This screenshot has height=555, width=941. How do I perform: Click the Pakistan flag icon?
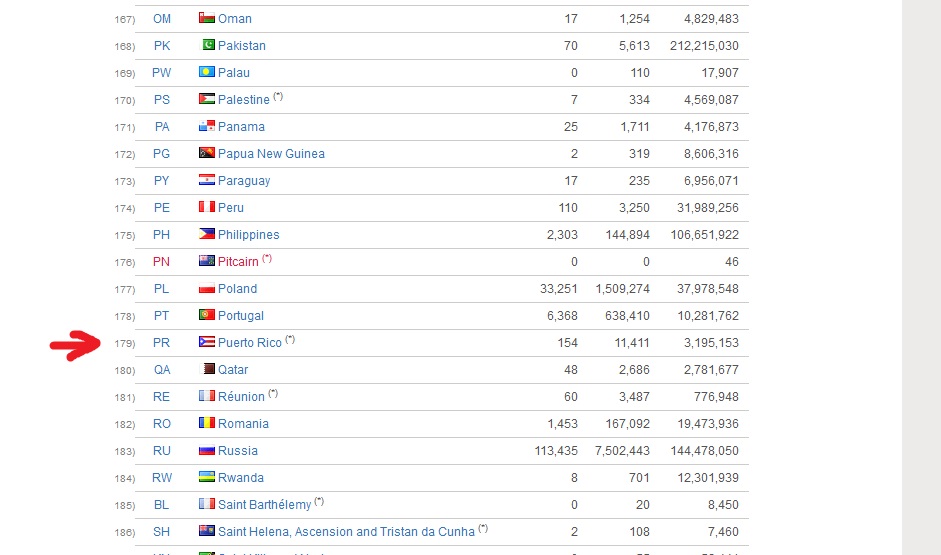(208, 46)
